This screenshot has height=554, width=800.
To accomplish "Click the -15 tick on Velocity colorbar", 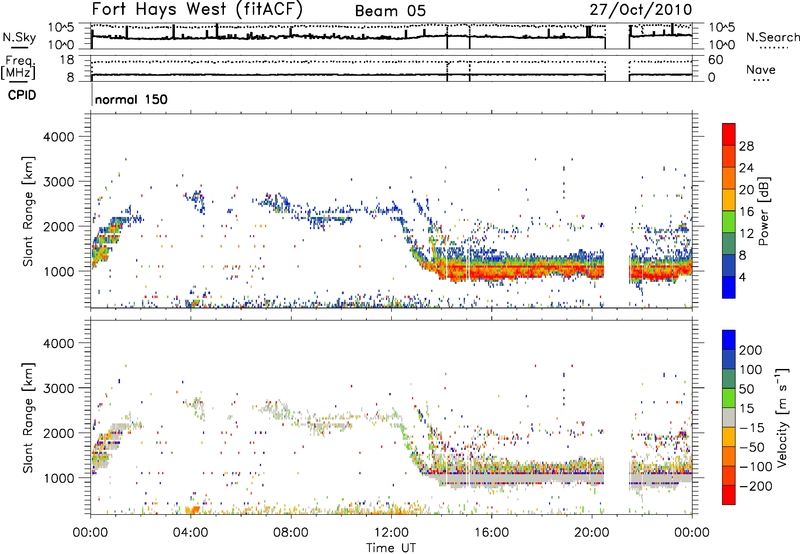I will pyautogui.click(x=751, y=428).
